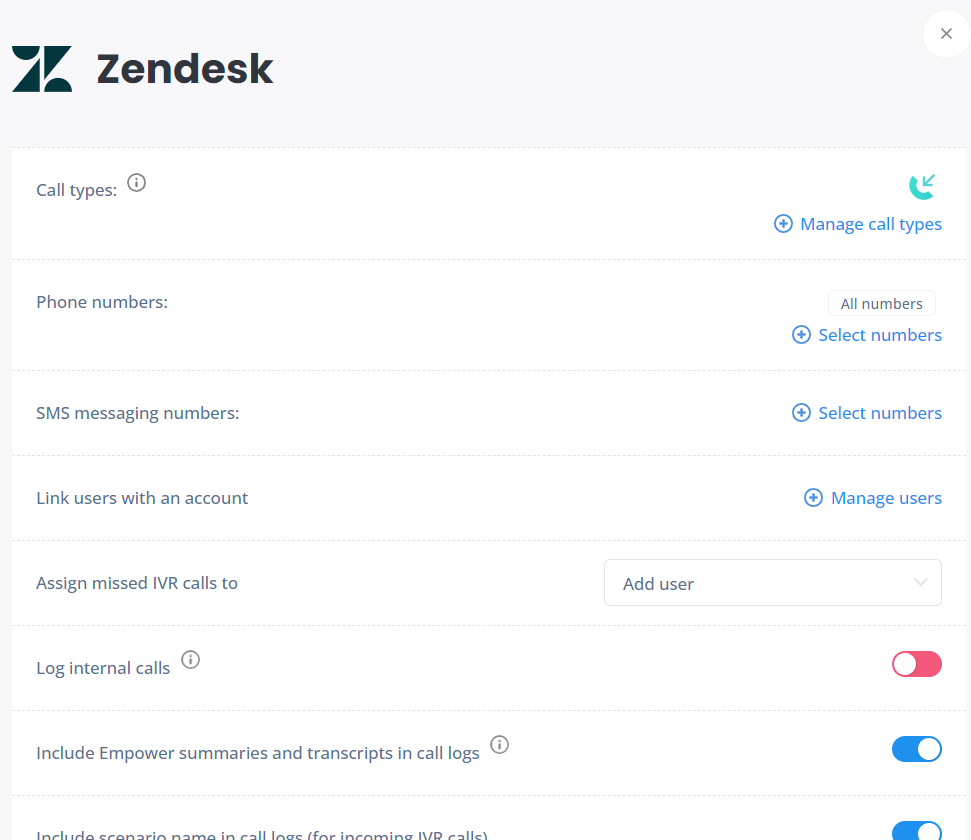Click the plus icon for SMS messaging numbers

pos(801,413)
